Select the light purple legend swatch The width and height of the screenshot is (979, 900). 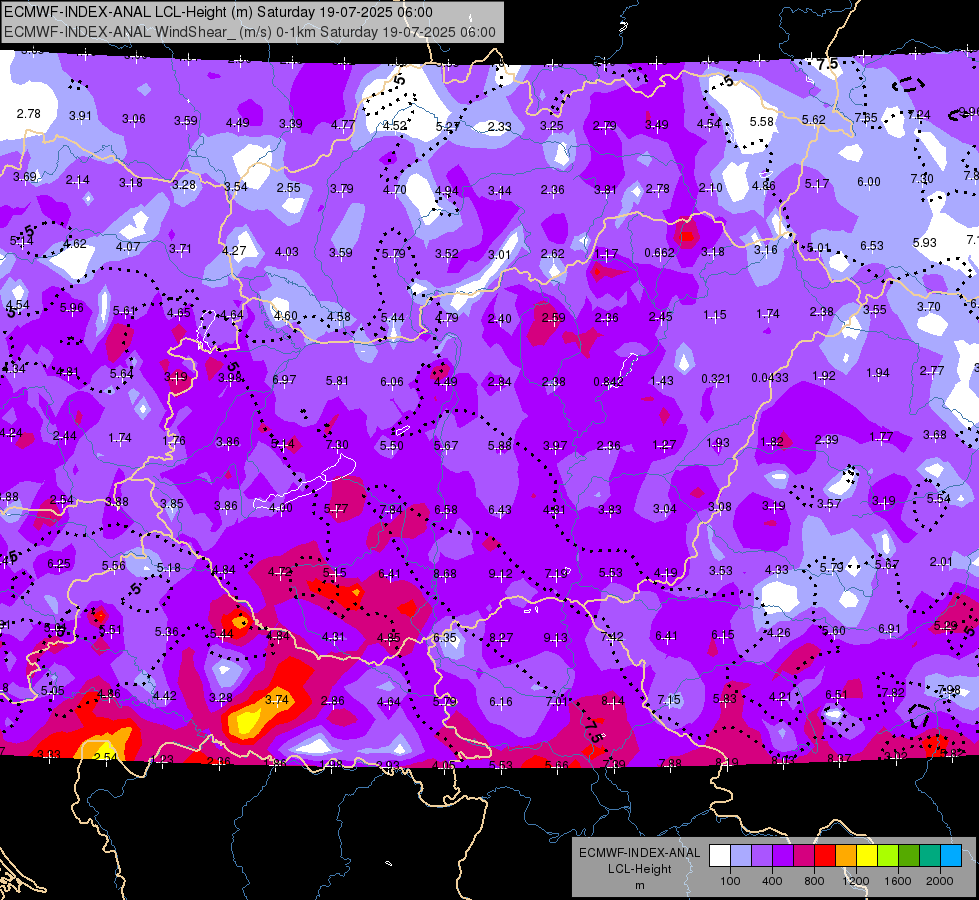[762, 856]
